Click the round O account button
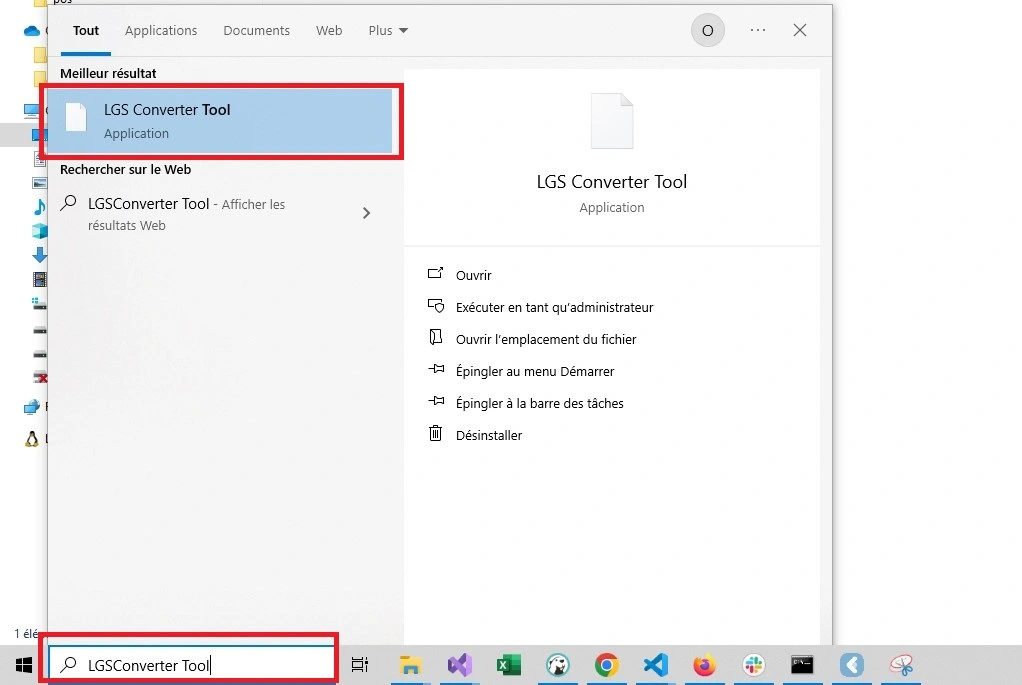This screenshot has height=685, width=1022. click(x=708, y=31)
